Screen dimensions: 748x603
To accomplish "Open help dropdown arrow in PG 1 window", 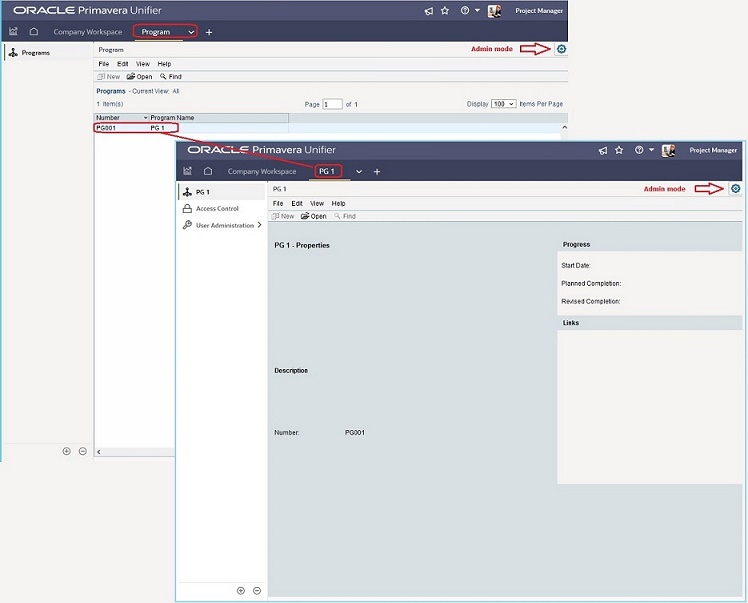I will click(x=651, y=150).
